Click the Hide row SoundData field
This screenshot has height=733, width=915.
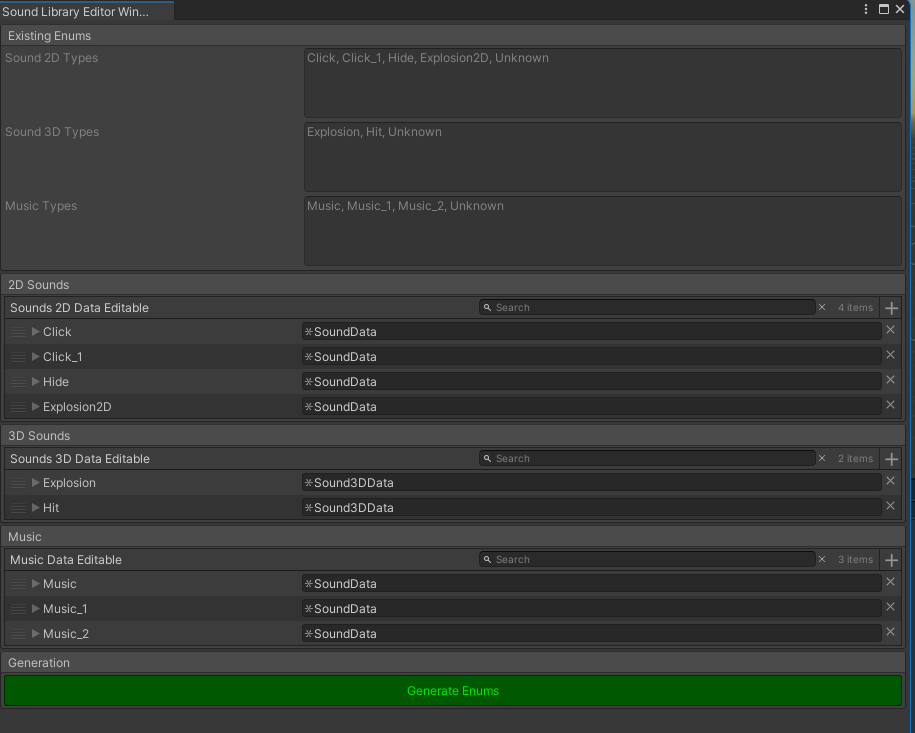[591, 382]
